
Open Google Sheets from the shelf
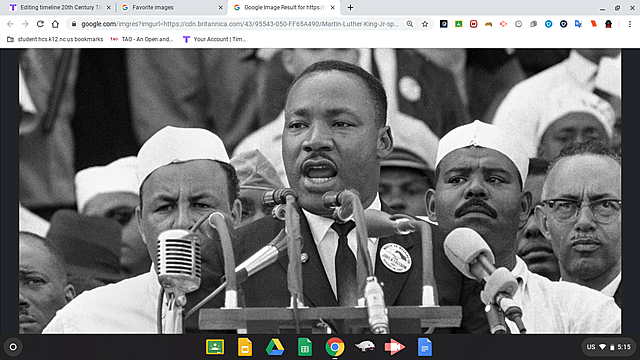click(304, 347)
